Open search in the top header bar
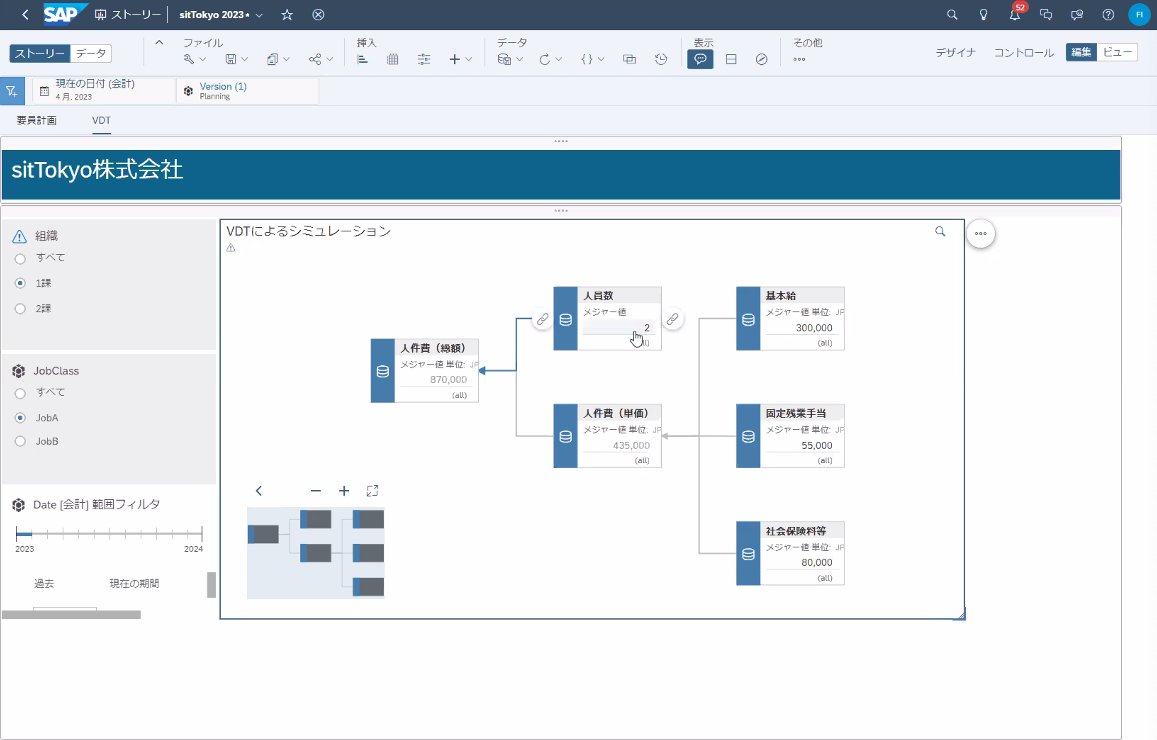 (x=952, y=15)
